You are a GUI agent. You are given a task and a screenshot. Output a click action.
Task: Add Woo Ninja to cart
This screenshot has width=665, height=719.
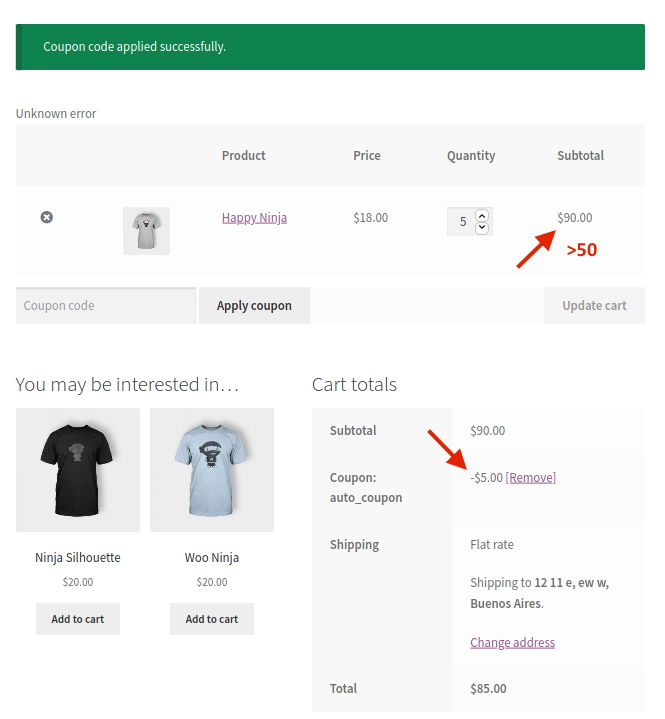point(212,619)
